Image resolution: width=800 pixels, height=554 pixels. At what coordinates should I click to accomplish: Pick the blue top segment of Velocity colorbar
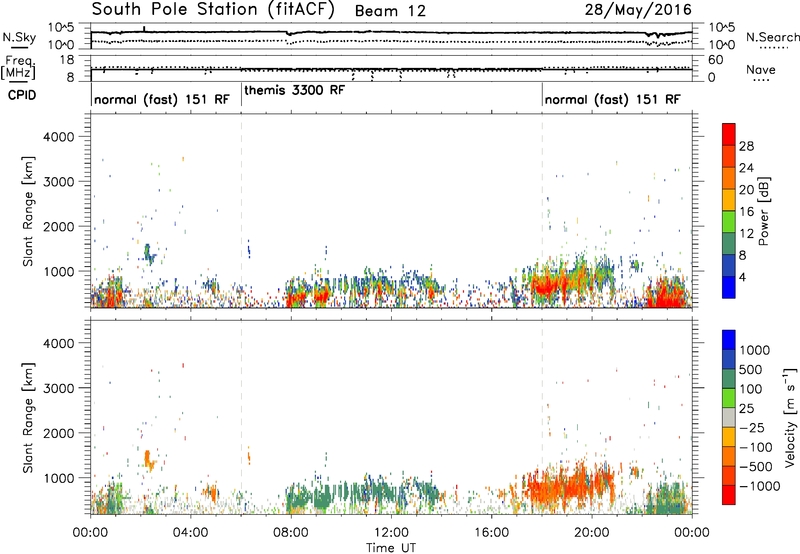click(729, 340)
